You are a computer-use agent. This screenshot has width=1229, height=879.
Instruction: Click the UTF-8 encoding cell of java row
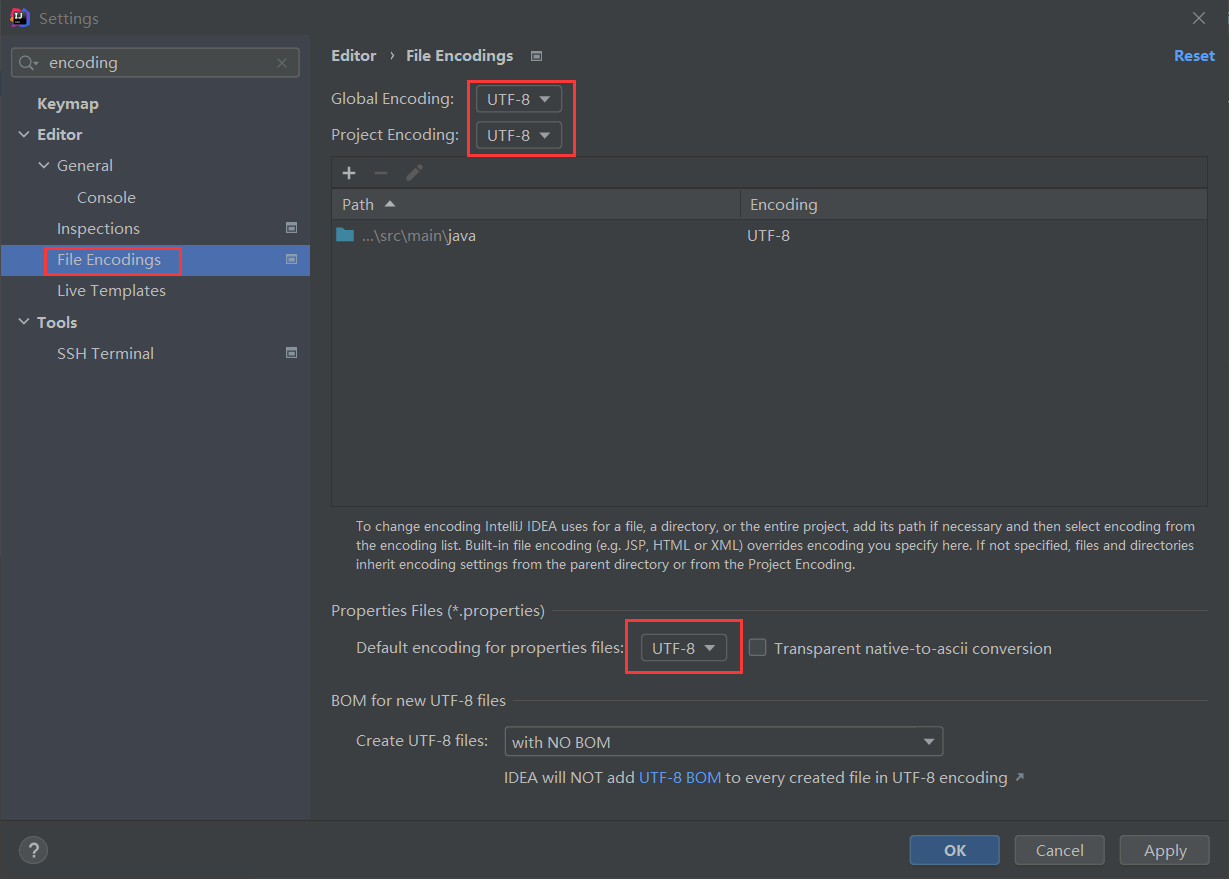click(769, 235)
